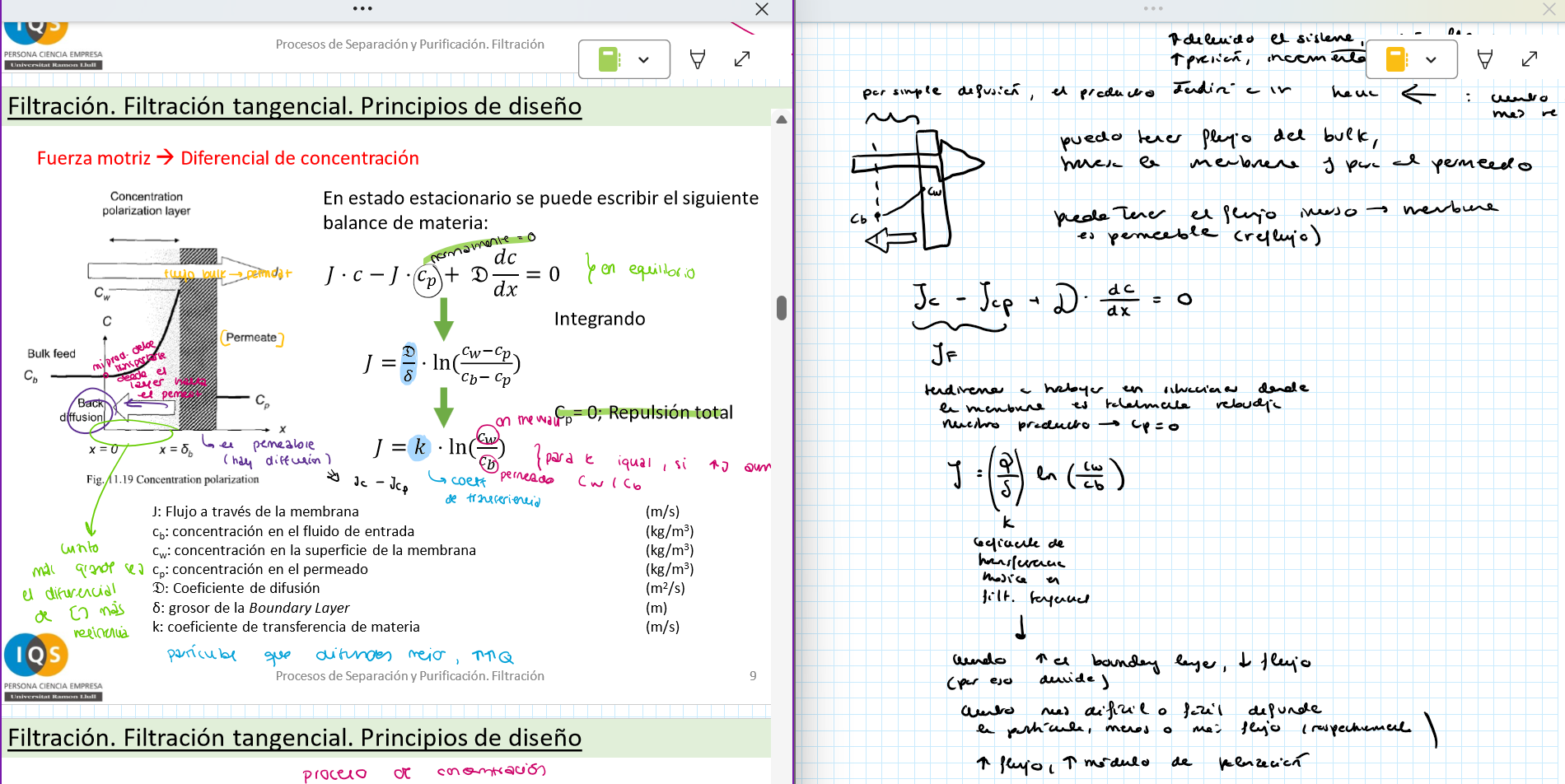Click the top 'Filtración tangencial' slide heading
Viewport: 1565px width, 784px height.
(294, 106)
